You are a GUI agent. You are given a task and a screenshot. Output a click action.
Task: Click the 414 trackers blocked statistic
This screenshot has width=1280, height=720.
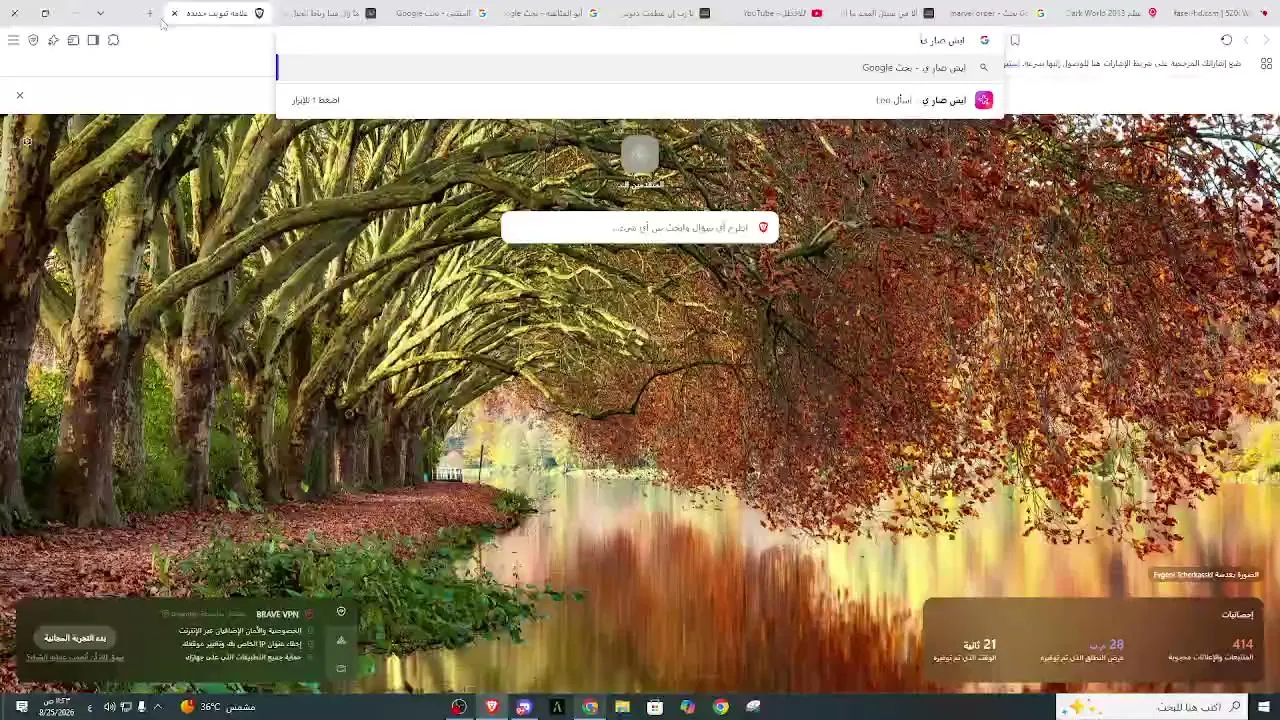click(1211, 650)
